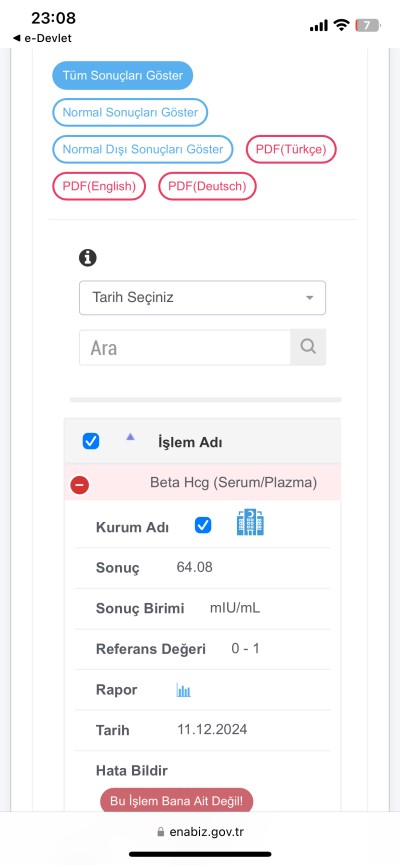Open the Tarih Seçiniz dropdown

(x=202, y=298)
